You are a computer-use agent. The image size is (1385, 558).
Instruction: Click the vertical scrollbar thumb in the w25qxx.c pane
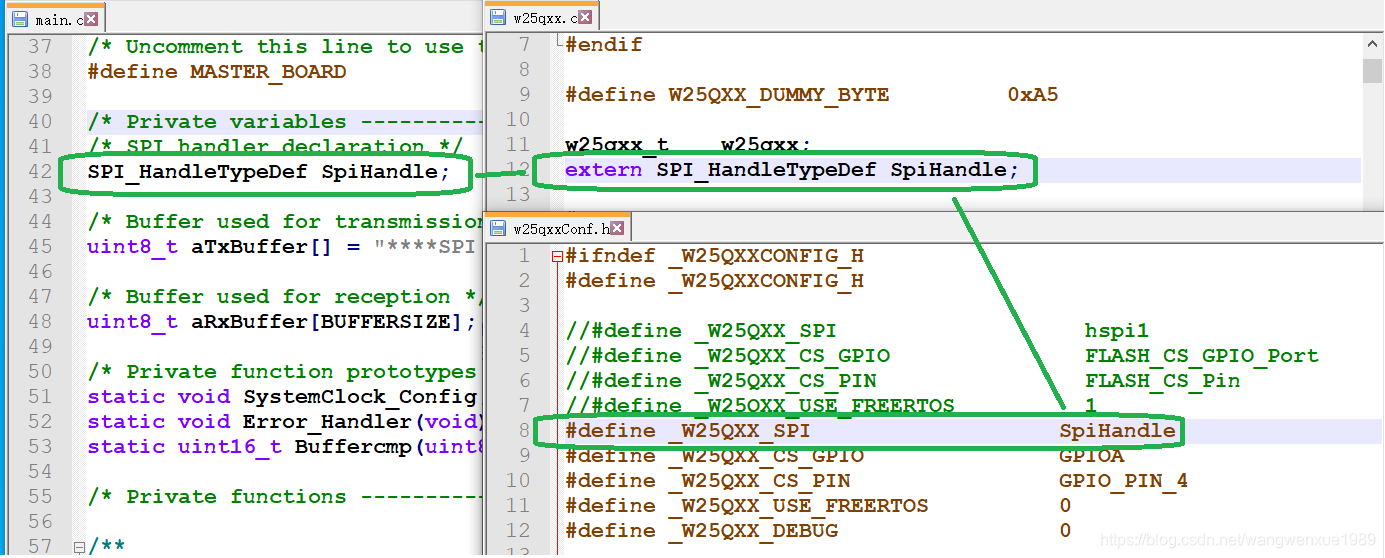pos(1372,70)
